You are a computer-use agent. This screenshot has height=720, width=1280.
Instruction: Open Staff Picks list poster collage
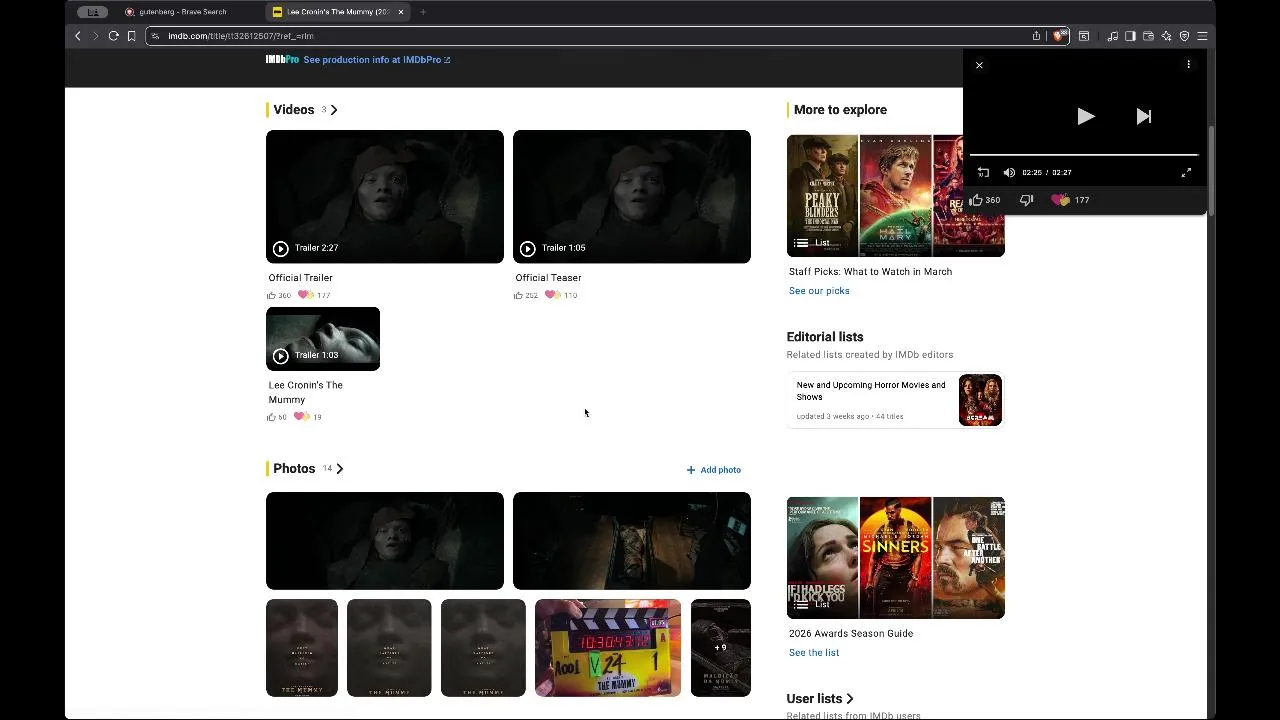pyautogui.click(x=896, y=196)
